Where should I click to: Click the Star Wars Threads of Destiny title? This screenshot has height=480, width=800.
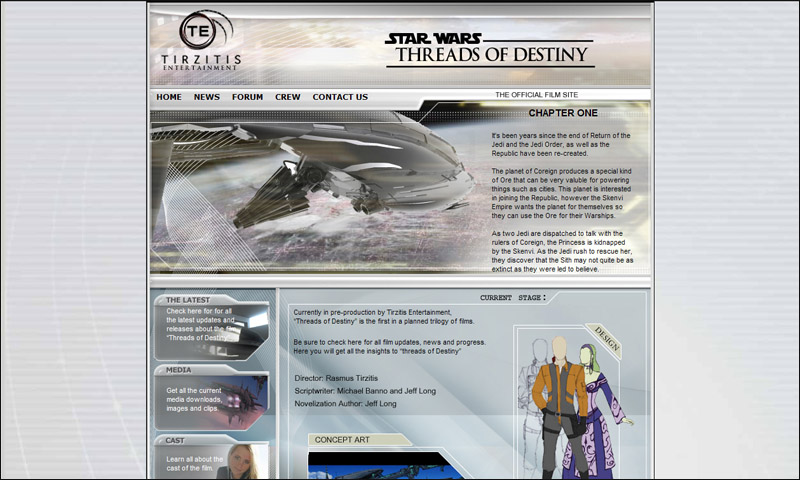click(490, 50)
